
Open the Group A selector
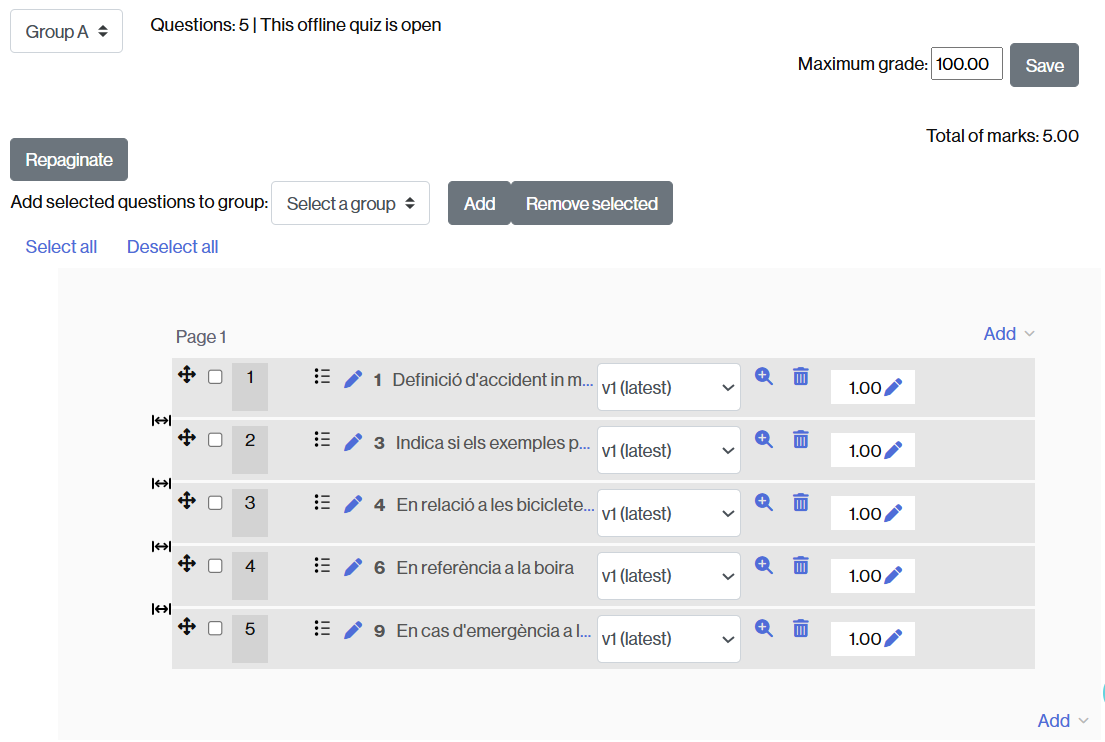(x=66, y=31)
